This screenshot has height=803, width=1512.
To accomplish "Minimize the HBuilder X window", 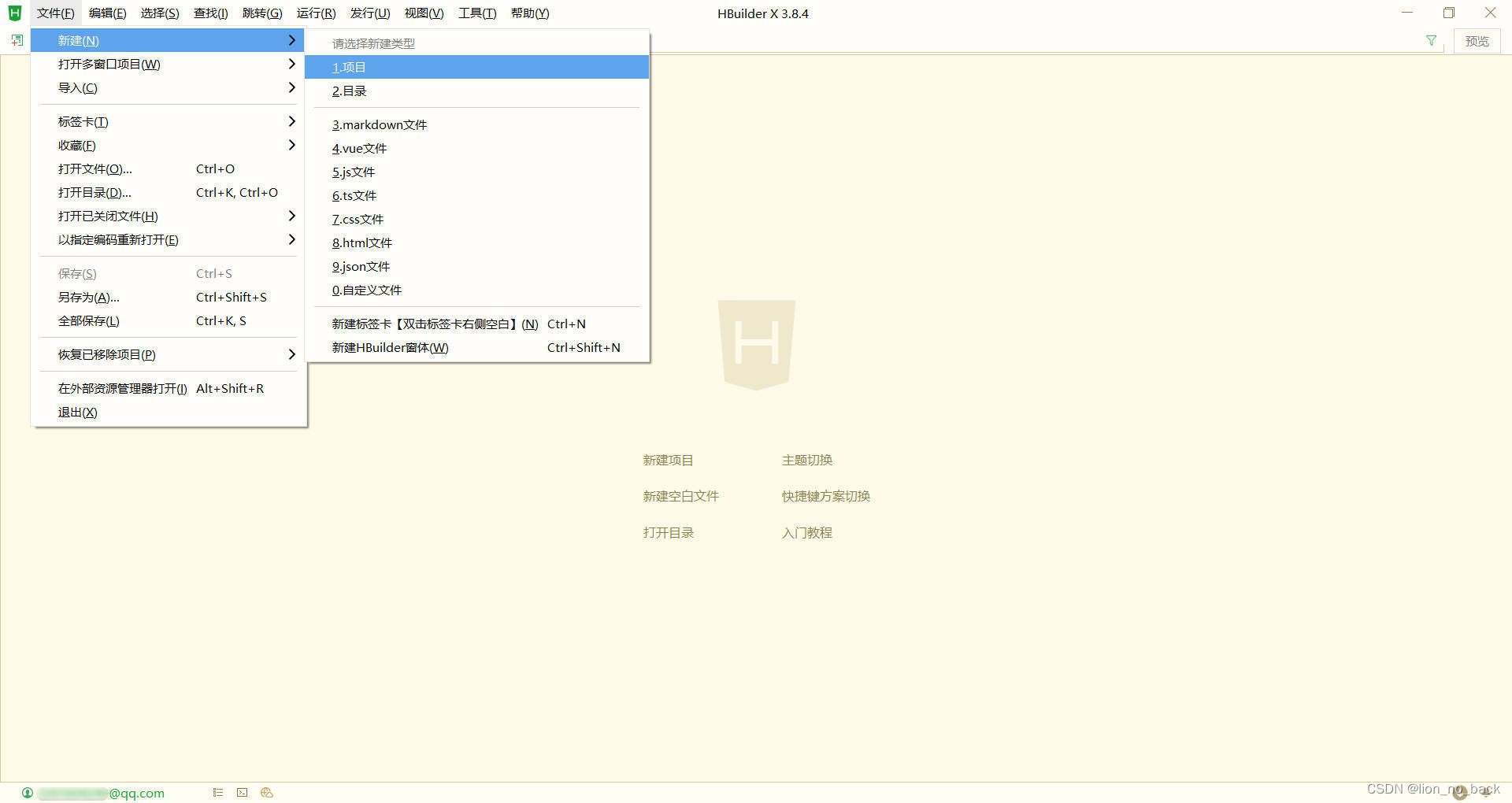I will point(1407,13).
